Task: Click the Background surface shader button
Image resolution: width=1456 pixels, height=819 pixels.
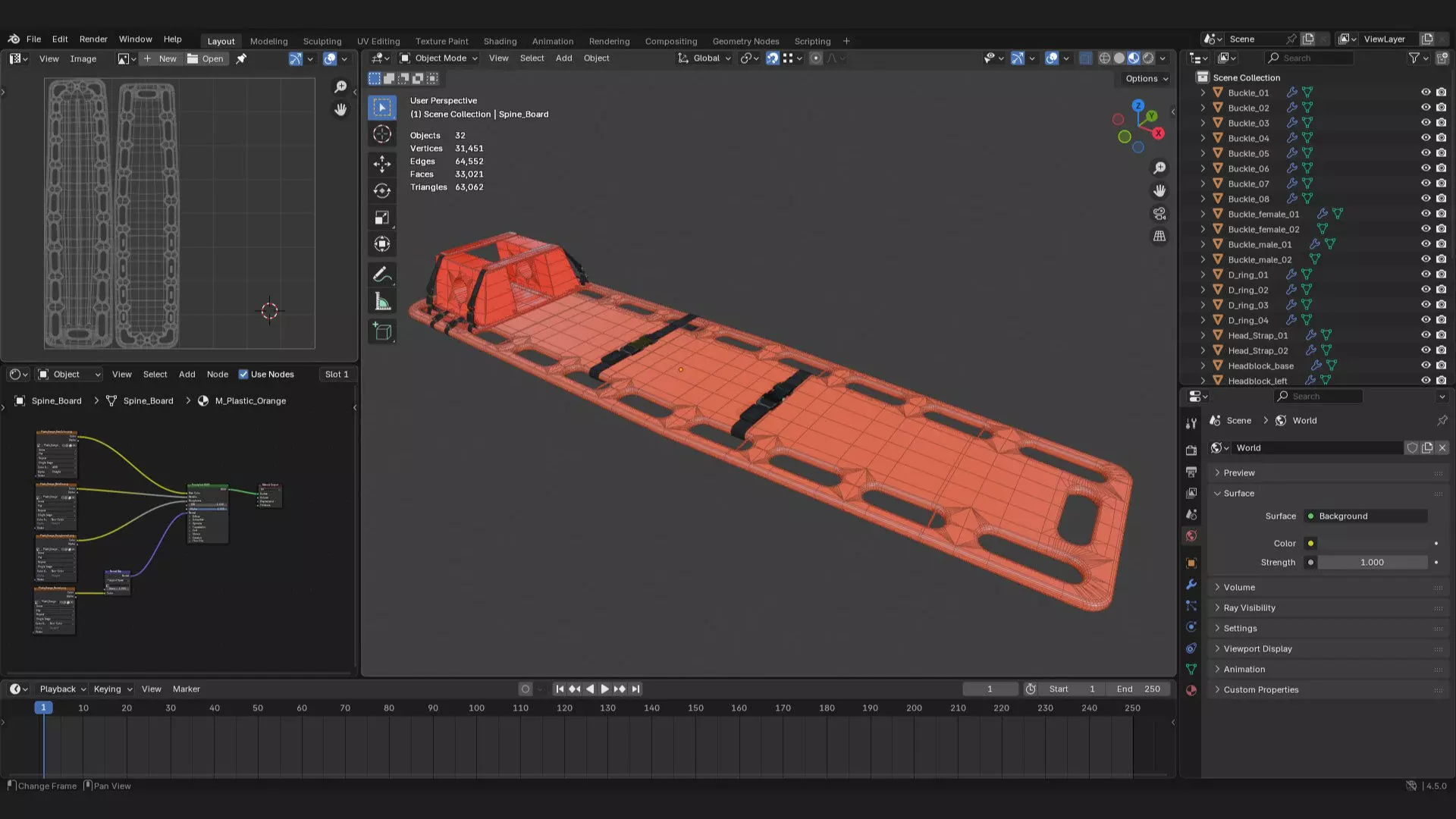Action: [x=1366, y=516]
